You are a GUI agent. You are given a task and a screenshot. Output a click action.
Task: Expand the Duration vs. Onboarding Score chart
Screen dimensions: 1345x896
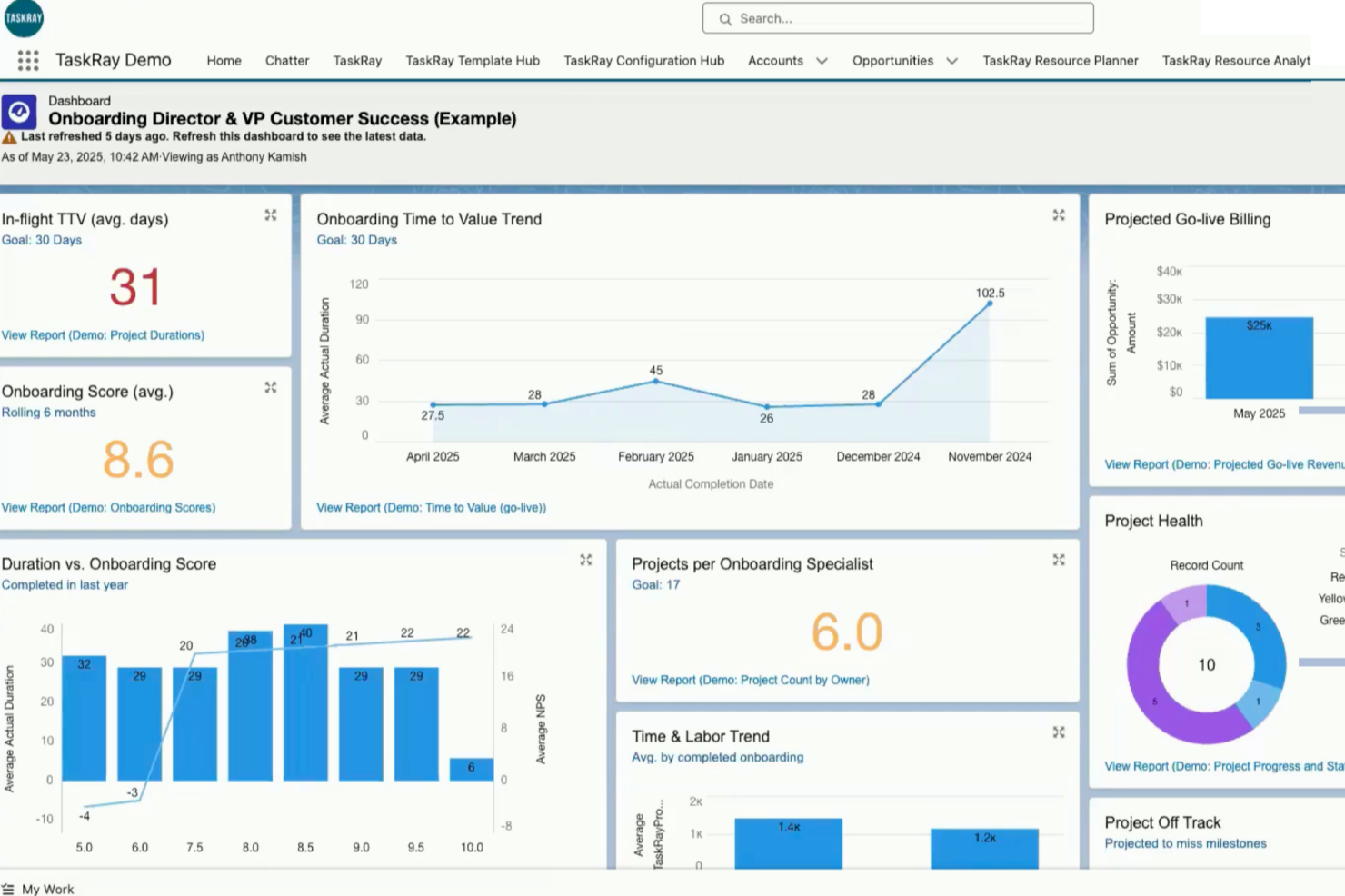pyautogui.click(x=586, y=560)
